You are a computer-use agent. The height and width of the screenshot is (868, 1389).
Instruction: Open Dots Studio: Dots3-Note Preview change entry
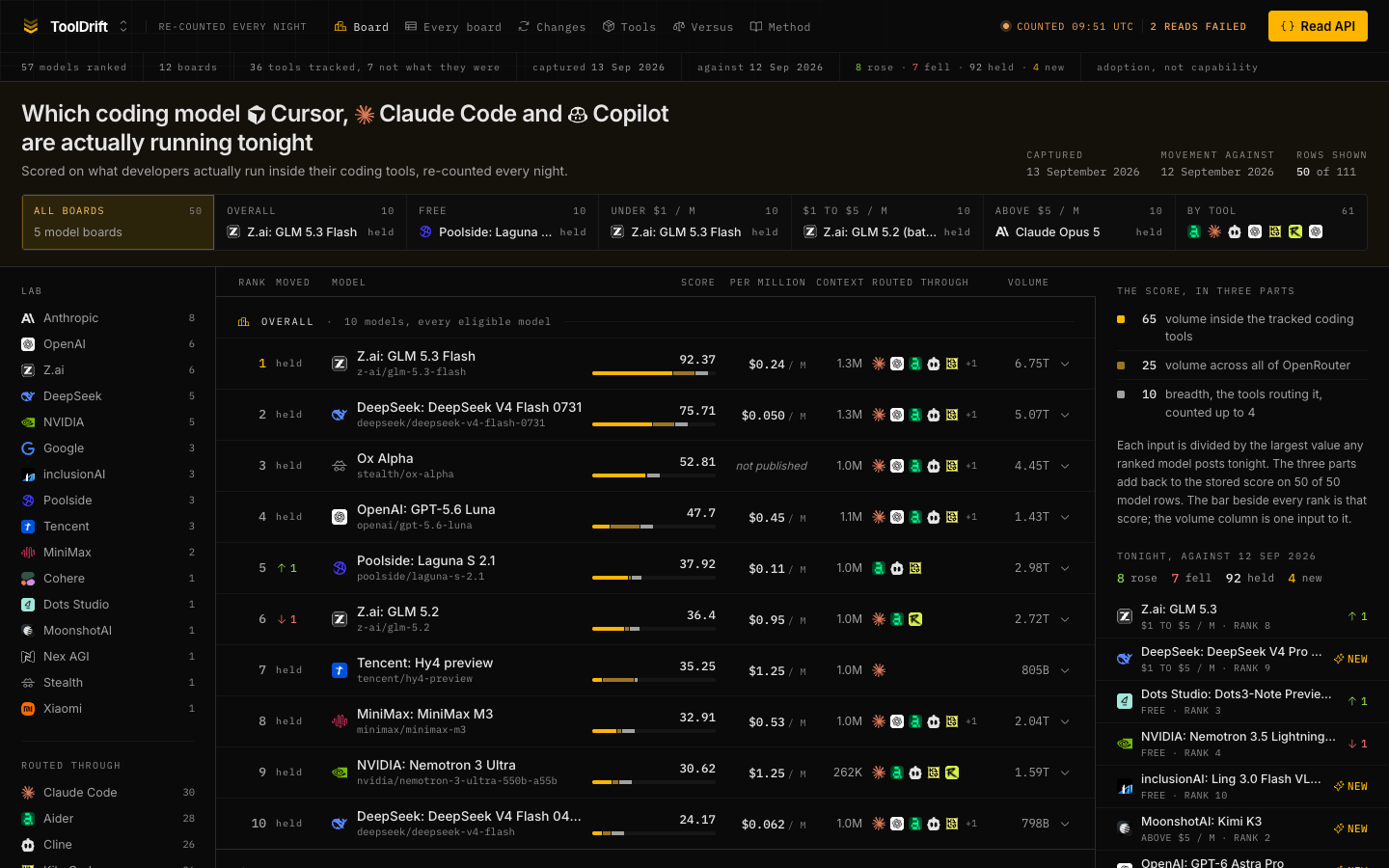pos(1242,701)
